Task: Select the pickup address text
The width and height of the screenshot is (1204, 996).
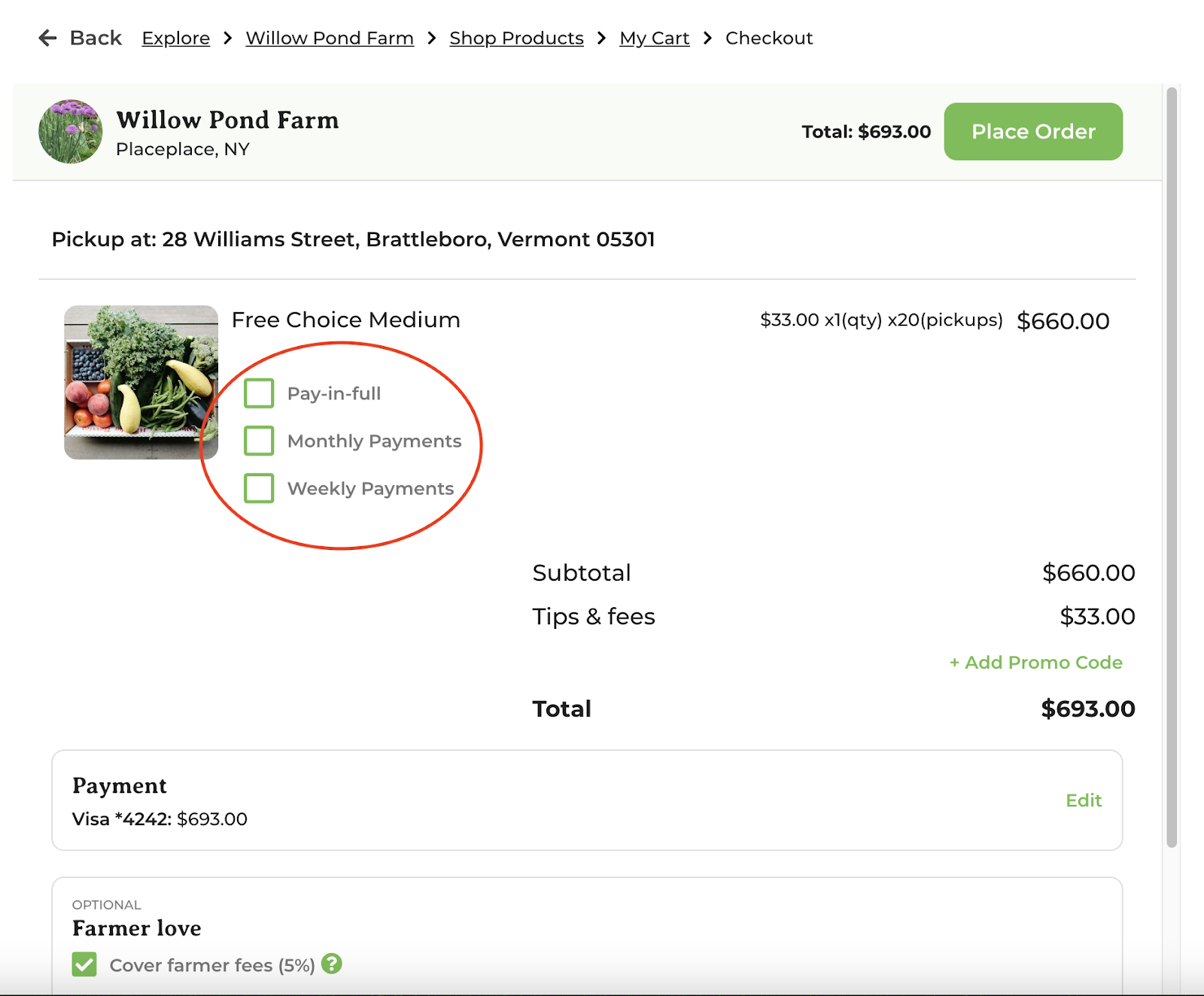Action: point(354,239)
